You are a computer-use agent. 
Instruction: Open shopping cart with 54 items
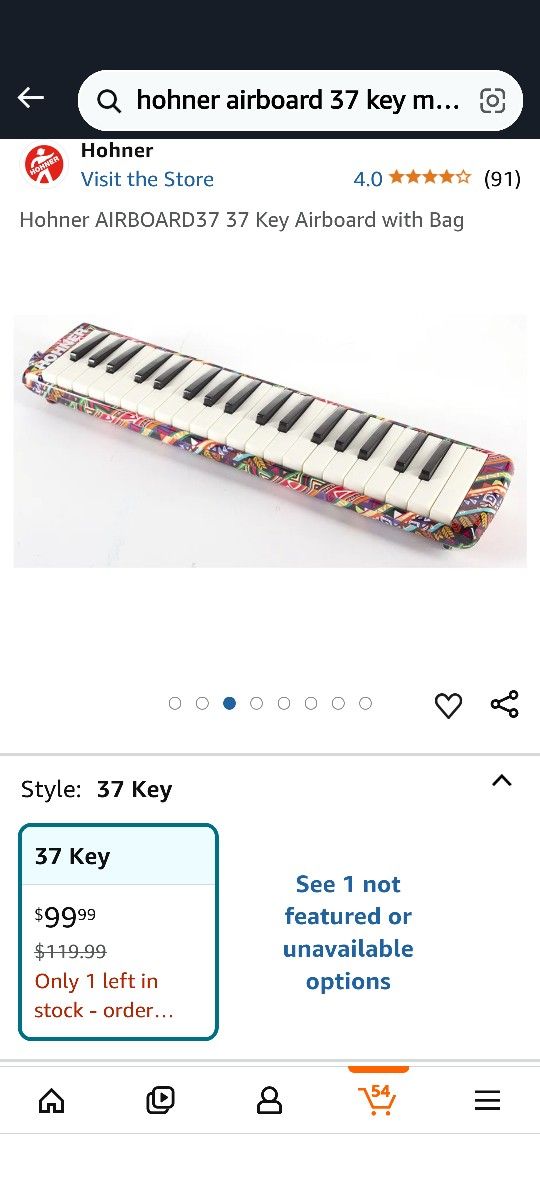[378, 1099]
